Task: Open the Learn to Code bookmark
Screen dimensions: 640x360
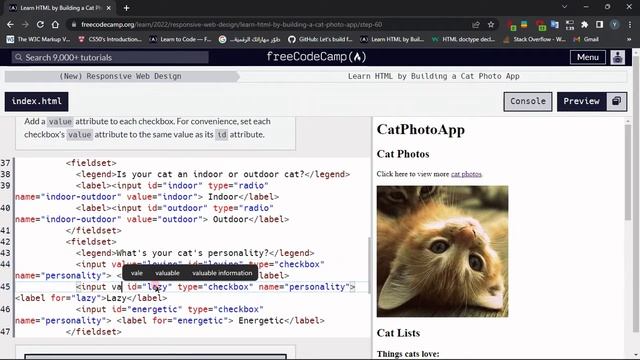Action: click(x=180, y=39)
